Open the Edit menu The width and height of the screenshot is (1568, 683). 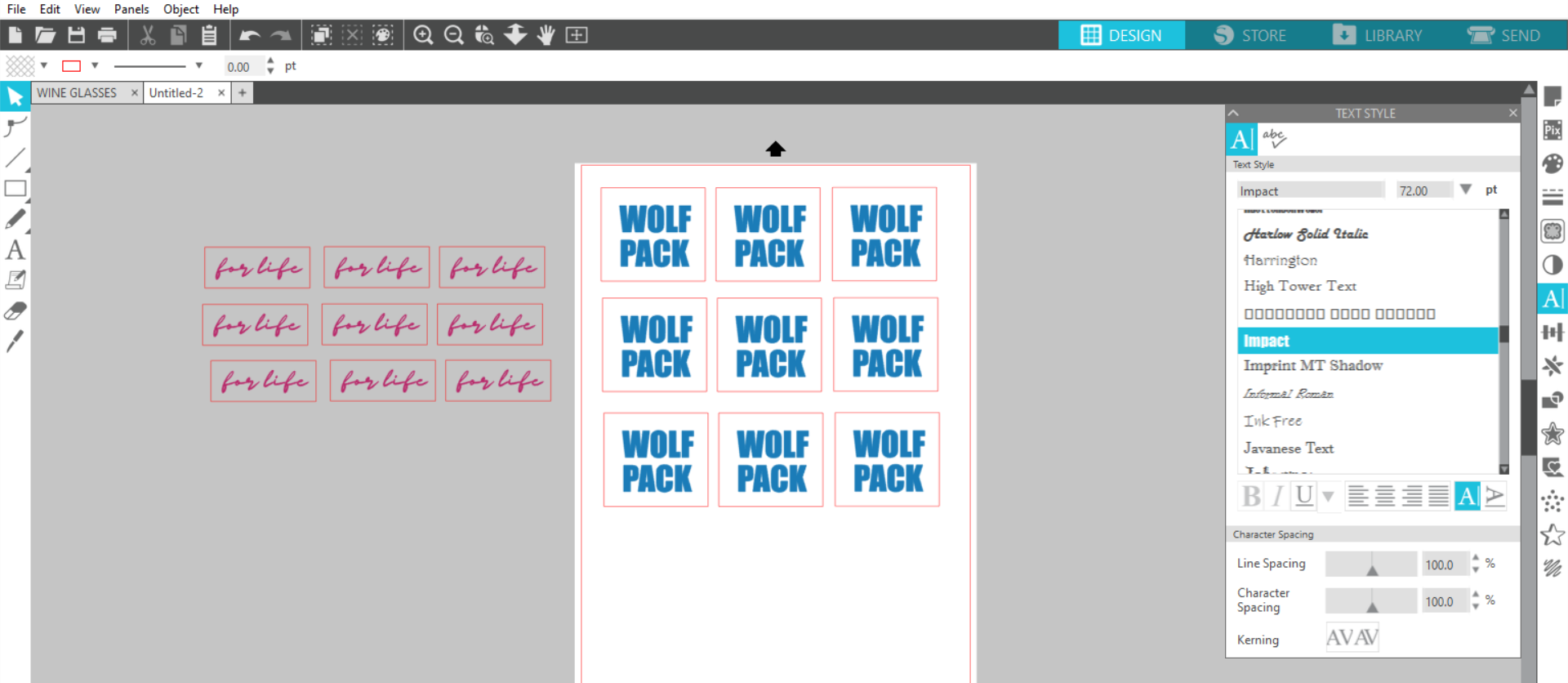click(50, 9)
